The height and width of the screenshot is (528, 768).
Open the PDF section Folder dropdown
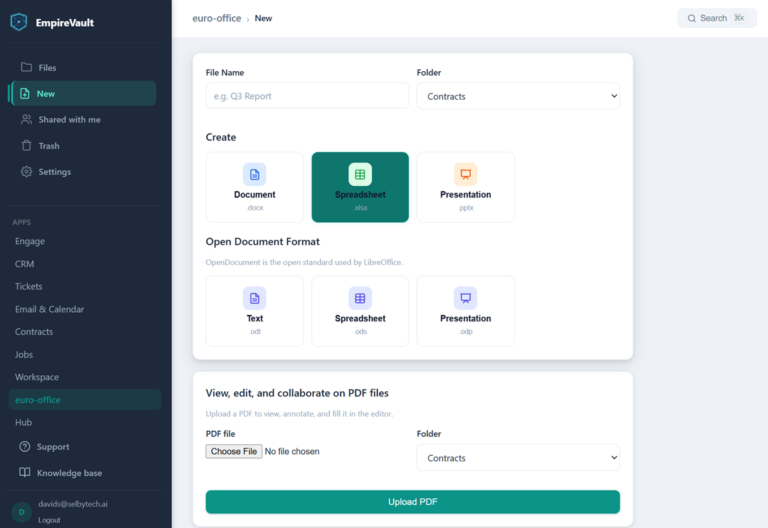point(518,457)
